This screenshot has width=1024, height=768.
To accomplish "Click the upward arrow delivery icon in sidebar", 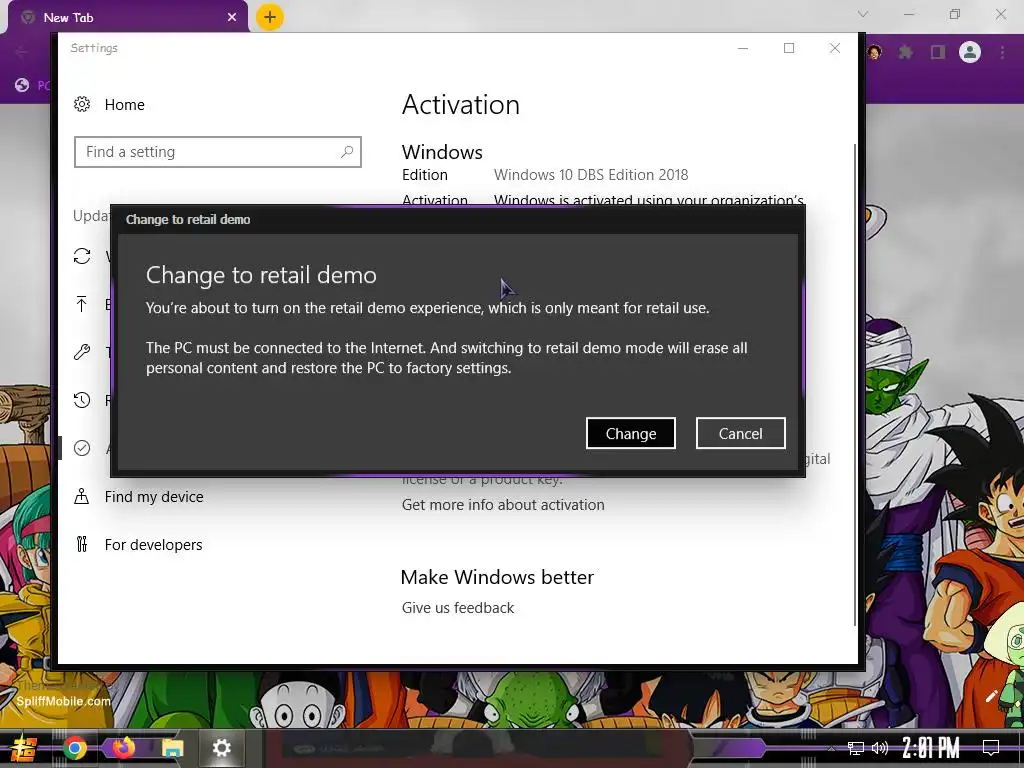I will (82, 304).
